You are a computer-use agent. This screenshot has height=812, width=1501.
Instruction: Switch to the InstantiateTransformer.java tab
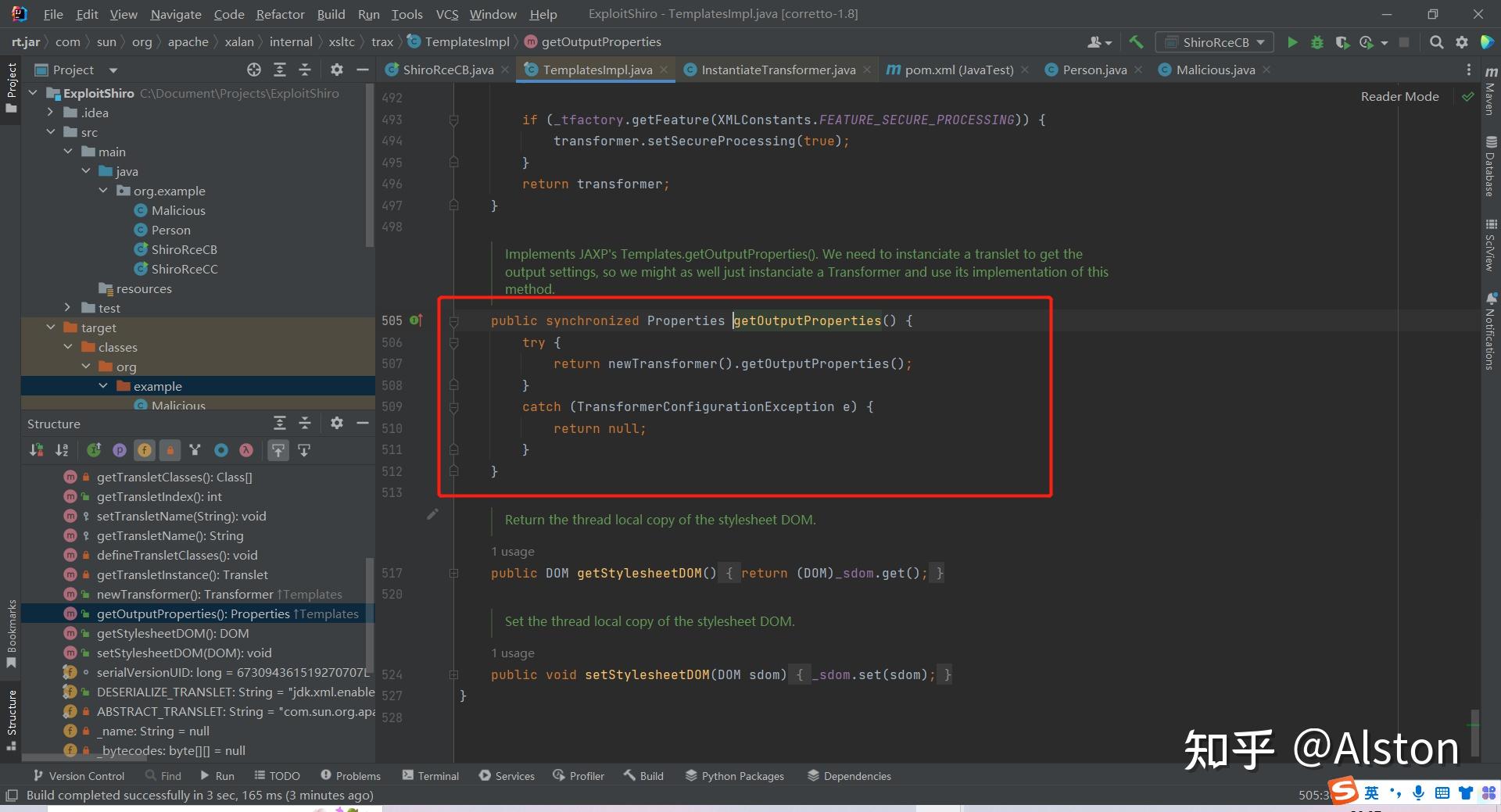(778, 70)
